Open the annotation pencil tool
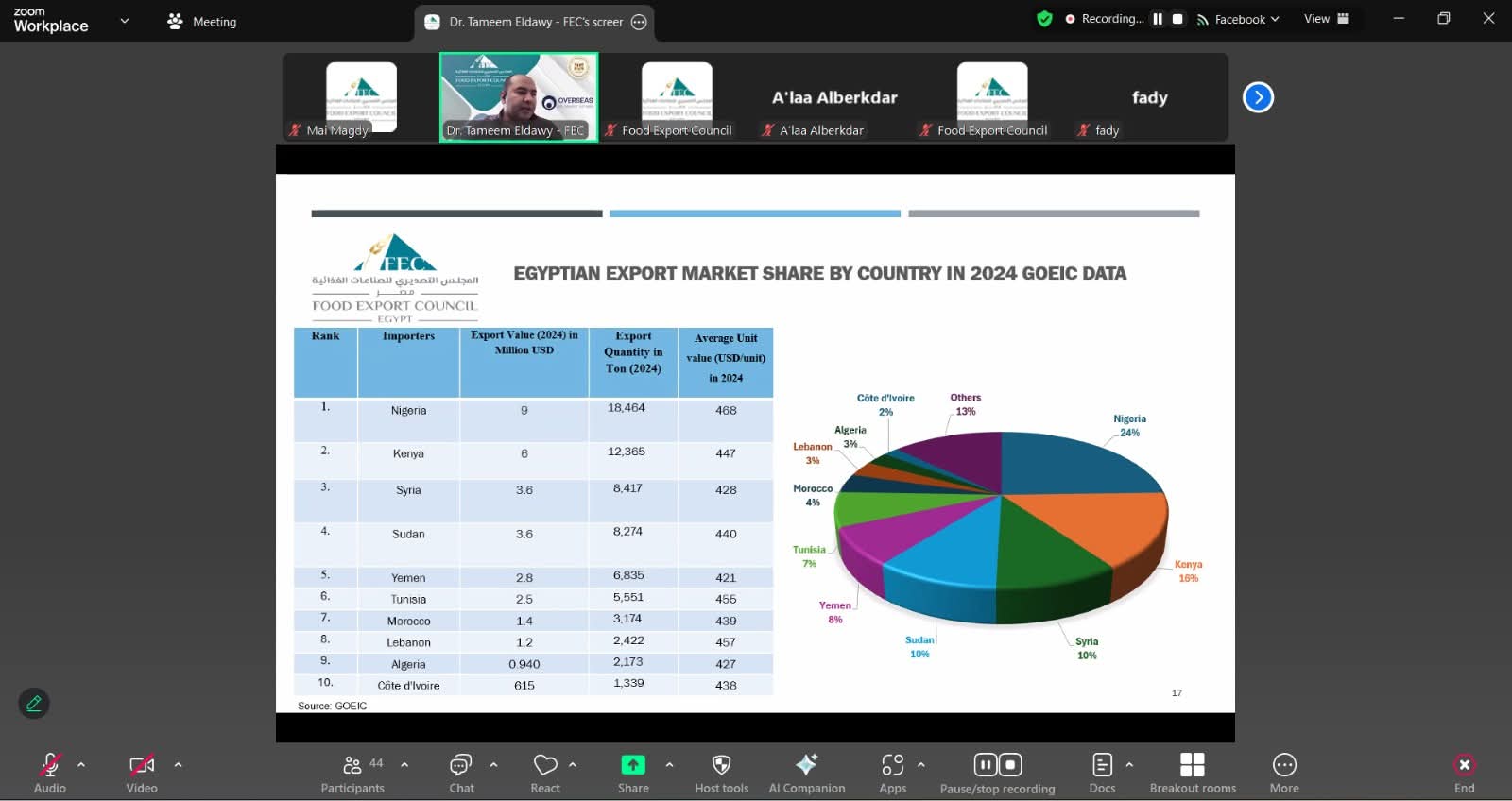The width and height of the screenshot is (1512, 801). [34, 704]
